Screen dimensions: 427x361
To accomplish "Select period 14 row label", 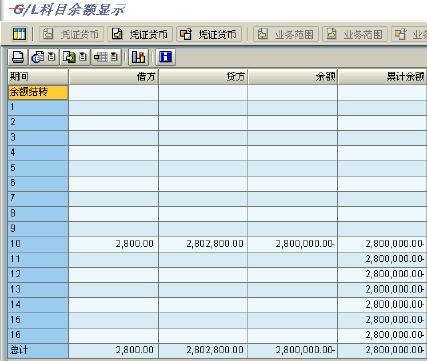I will (38, 305).
